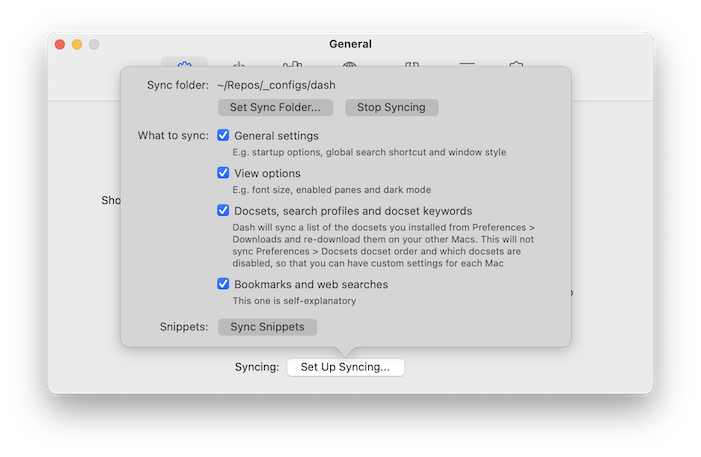The width and height of the screenshot is (701, 457).
Task: Click the 'Syncing:' label
Action: 257,367
